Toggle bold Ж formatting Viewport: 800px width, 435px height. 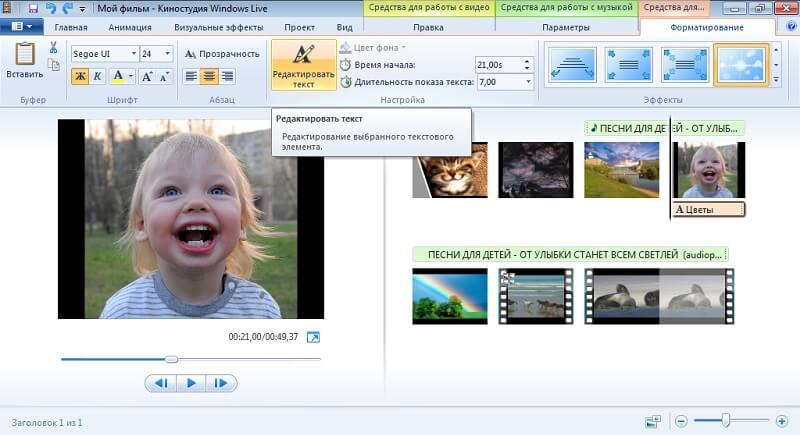(80, 76)
